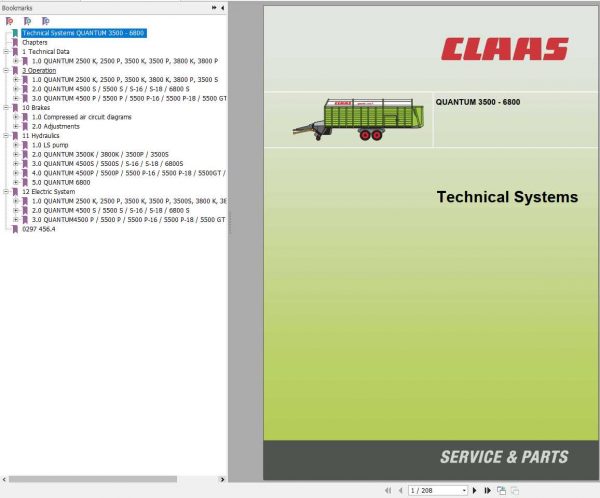The height and width of the screenshot is (498, 600).
Task: Click the third bookmark toolbar icon
Action: 46,21
